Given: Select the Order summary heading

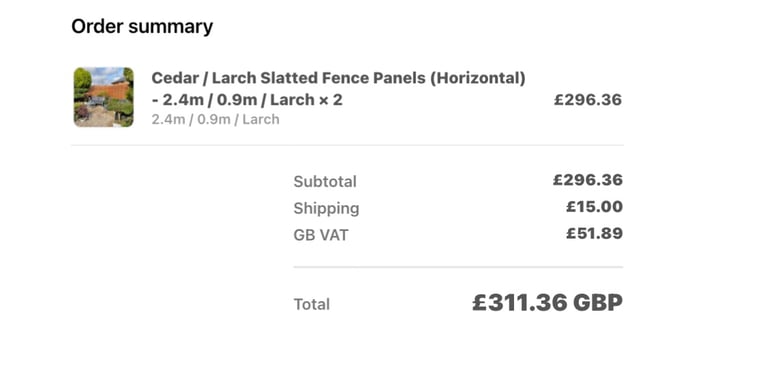Looking at the screenshot, I should coord(142,26).
